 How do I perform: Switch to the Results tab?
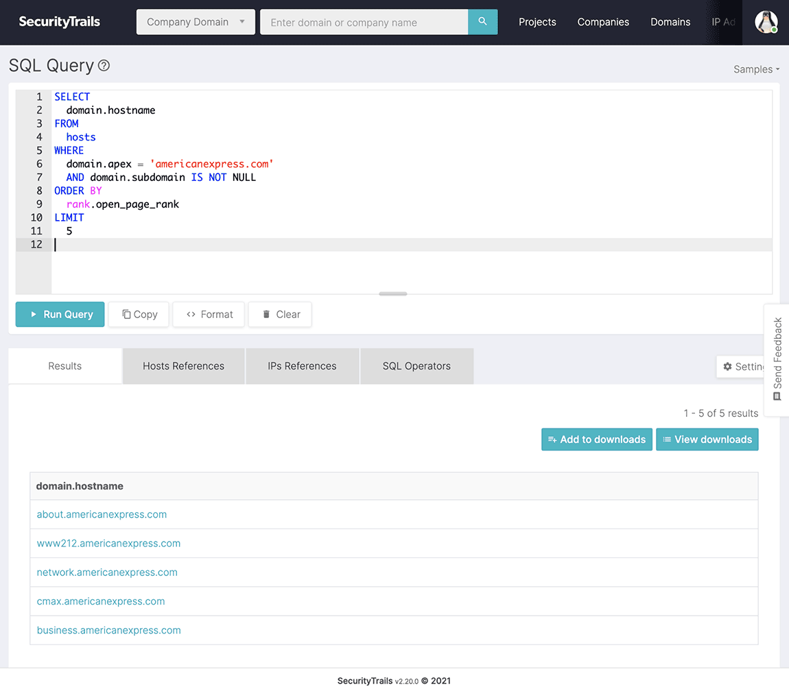(x=65, y=366)
